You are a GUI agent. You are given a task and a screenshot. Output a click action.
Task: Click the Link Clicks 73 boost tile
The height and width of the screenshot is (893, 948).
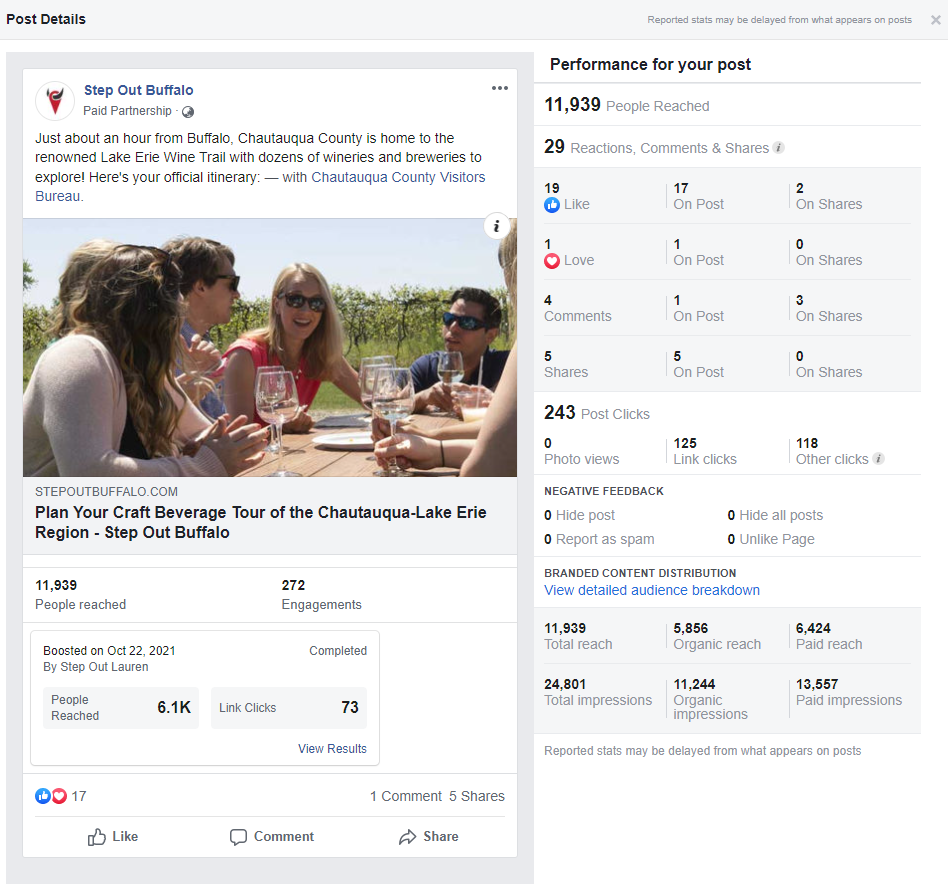289,707
